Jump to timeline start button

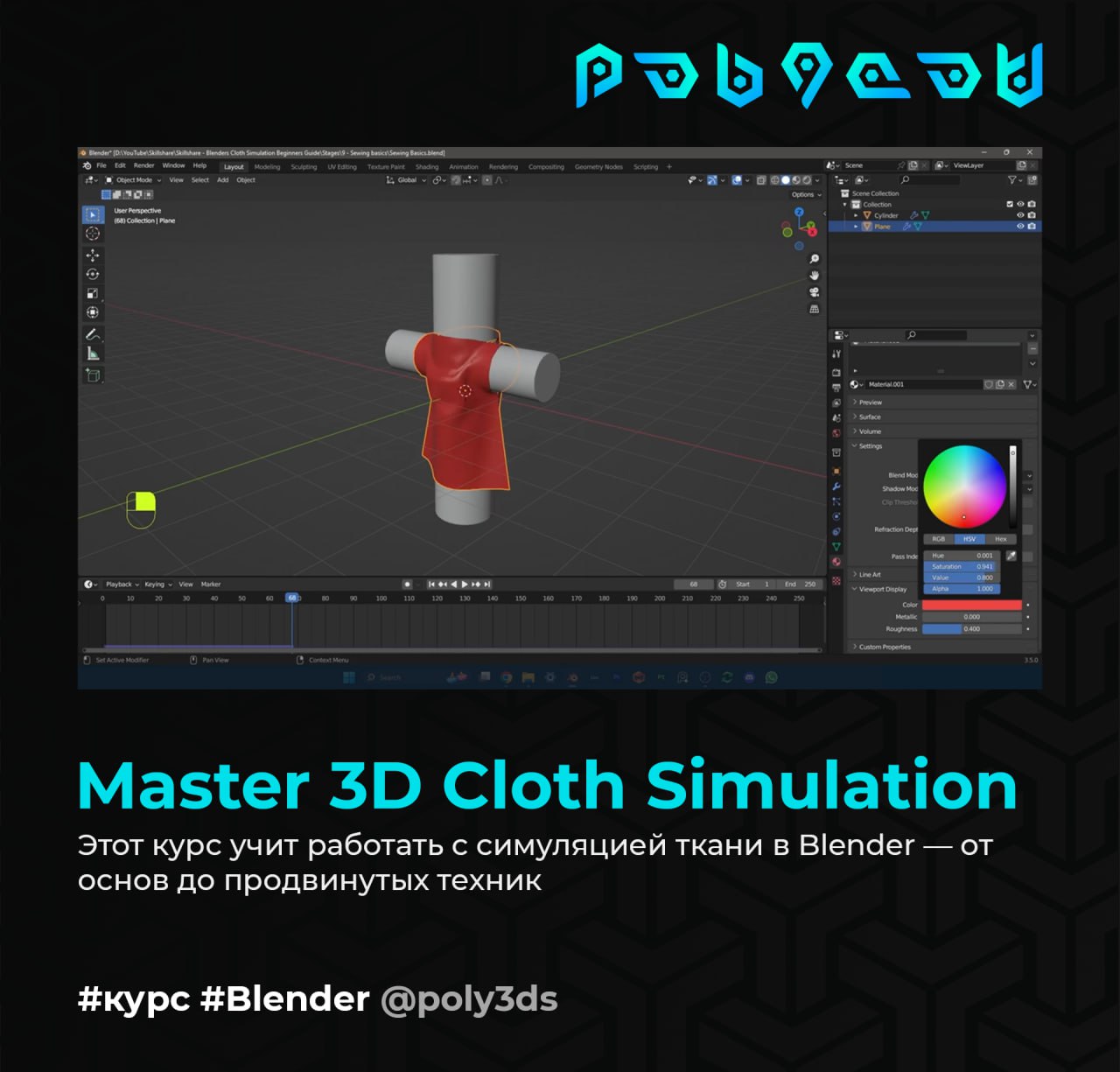(x=431, y=585)
